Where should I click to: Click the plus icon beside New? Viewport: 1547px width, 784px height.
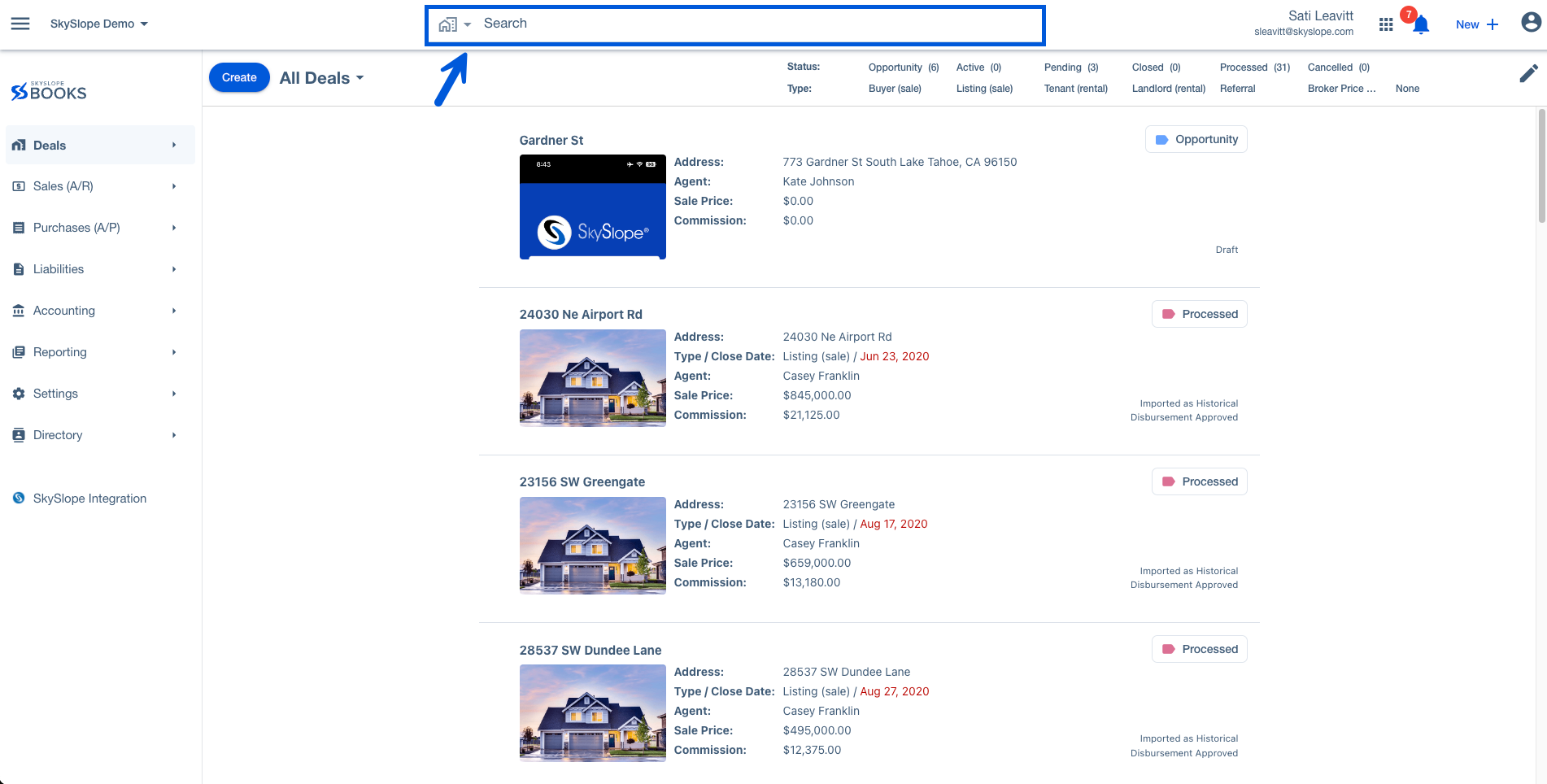pos(1493,24)
